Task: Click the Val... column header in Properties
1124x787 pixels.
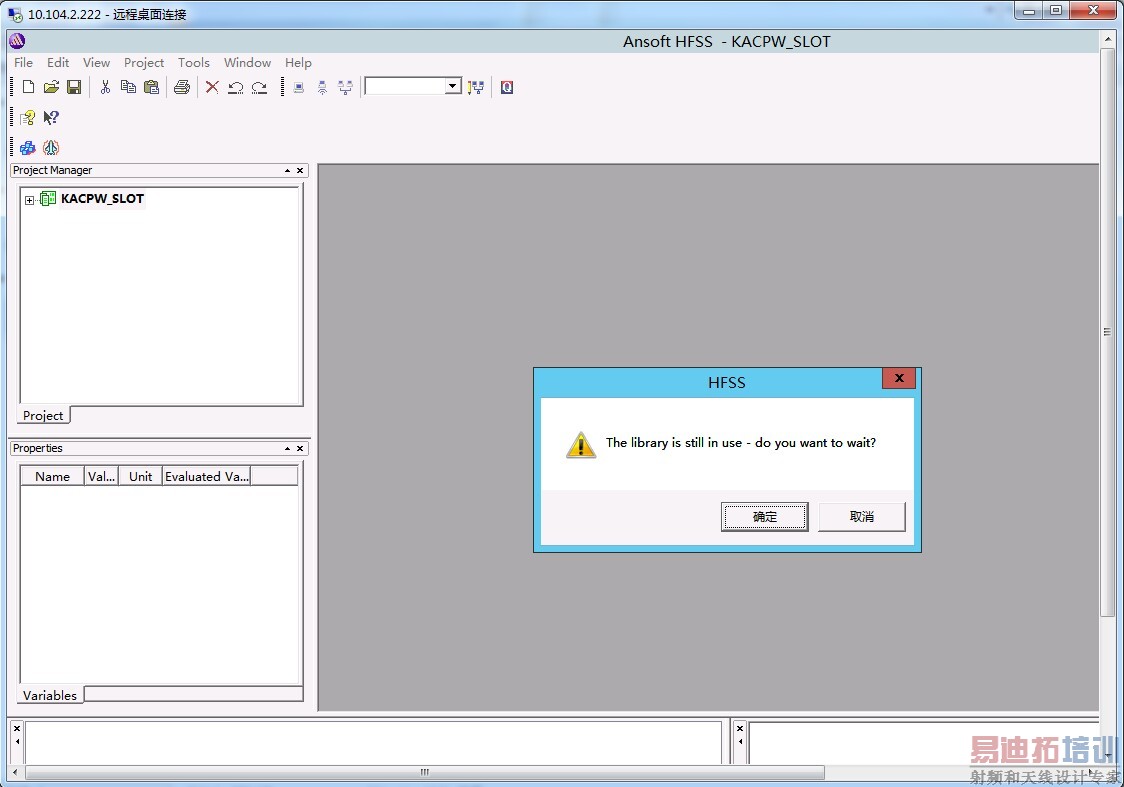Action: click(101, 477)
